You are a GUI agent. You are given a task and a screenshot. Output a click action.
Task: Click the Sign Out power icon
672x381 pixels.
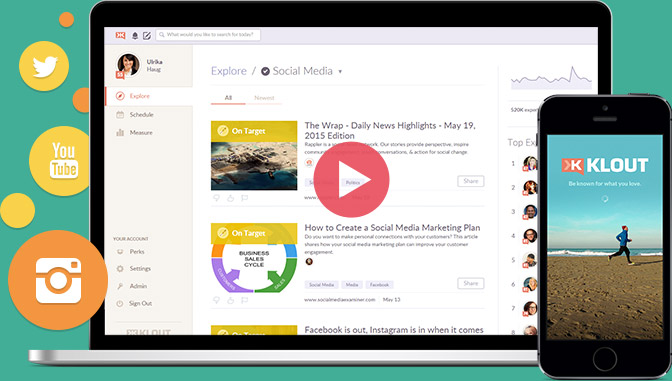click(x=120, y=303)
